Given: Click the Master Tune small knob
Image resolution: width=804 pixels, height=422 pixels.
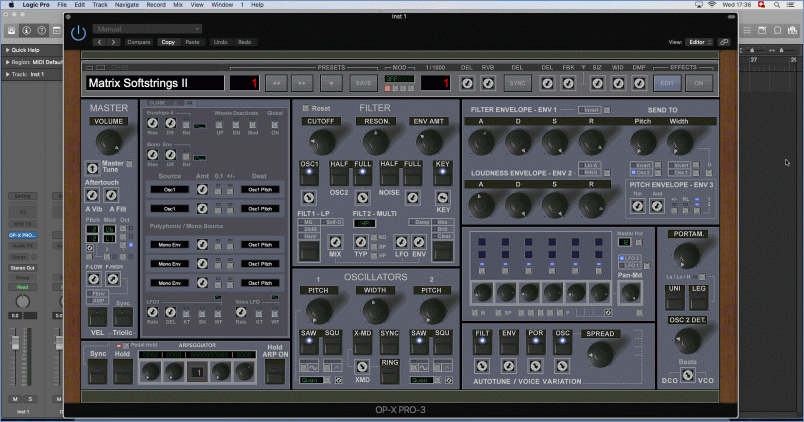Looking at the screenshot, I should (x=92, y=168).
